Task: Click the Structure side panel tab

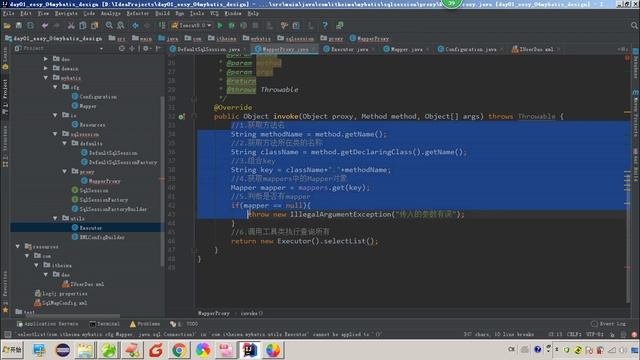Action: [5, 145]
